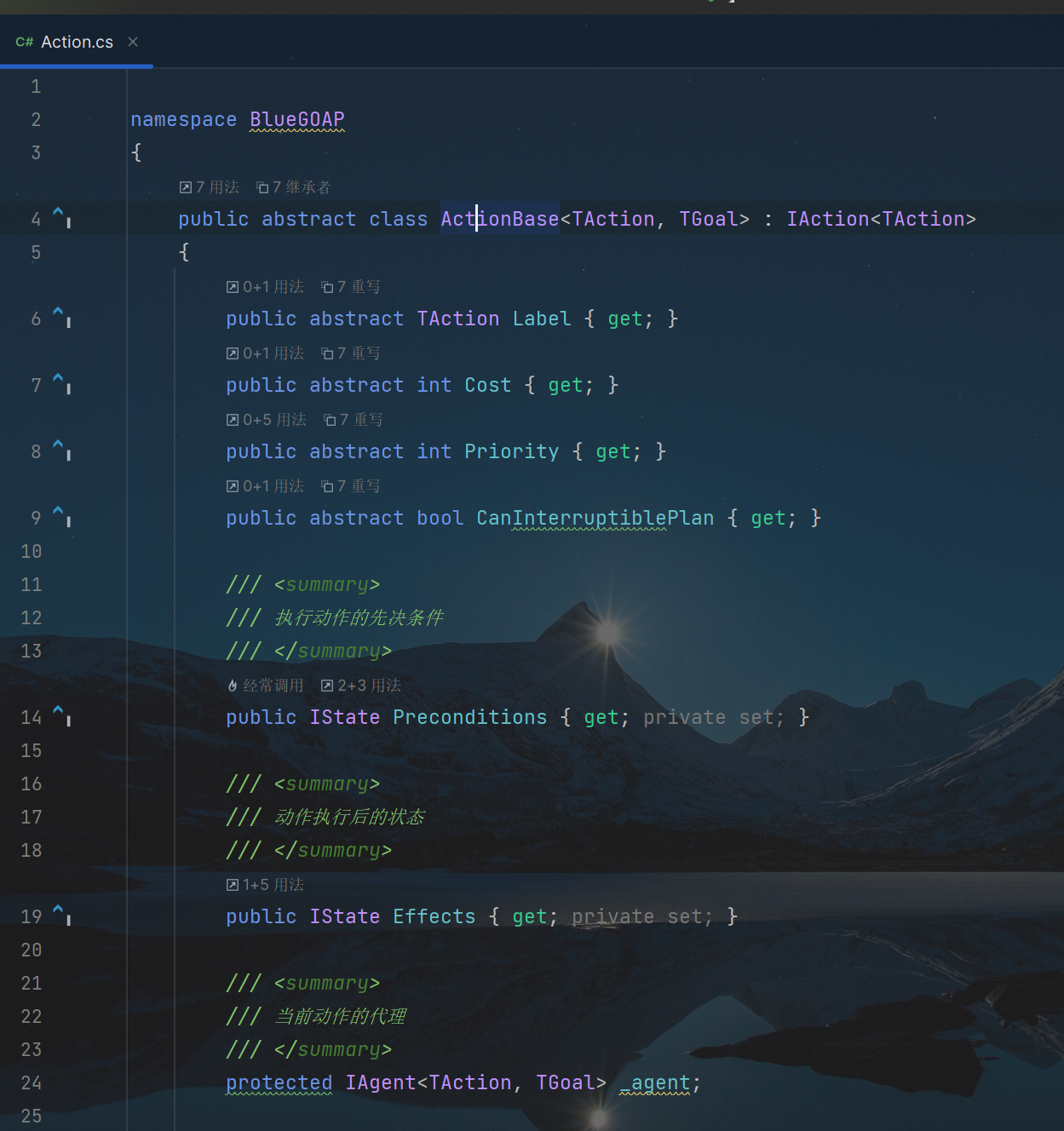Close the Action.cs editor tab
This screenshot has width=1064, height=1131.
coord(133,42)
